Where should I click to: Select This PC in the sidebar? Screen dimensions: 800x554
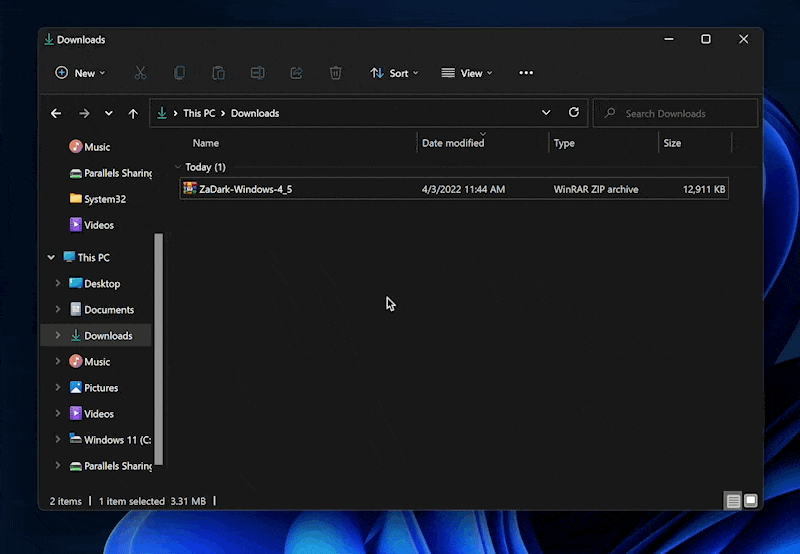pyautogui.click(x=87, y=258)
